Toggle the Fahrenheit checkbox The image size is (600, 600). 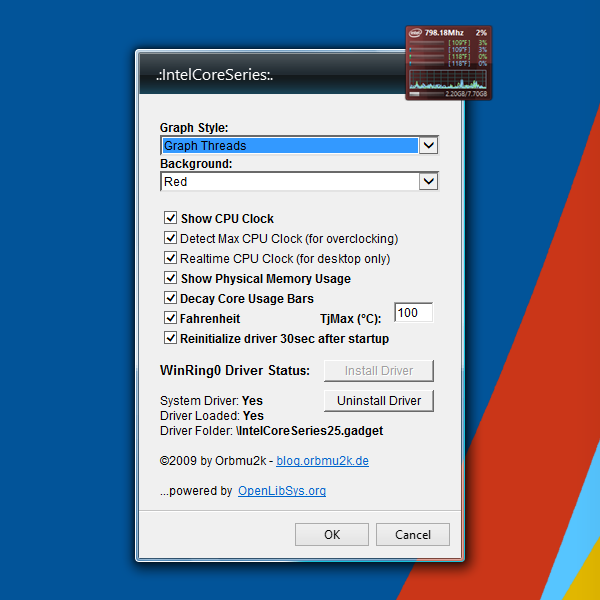point(170,317)
